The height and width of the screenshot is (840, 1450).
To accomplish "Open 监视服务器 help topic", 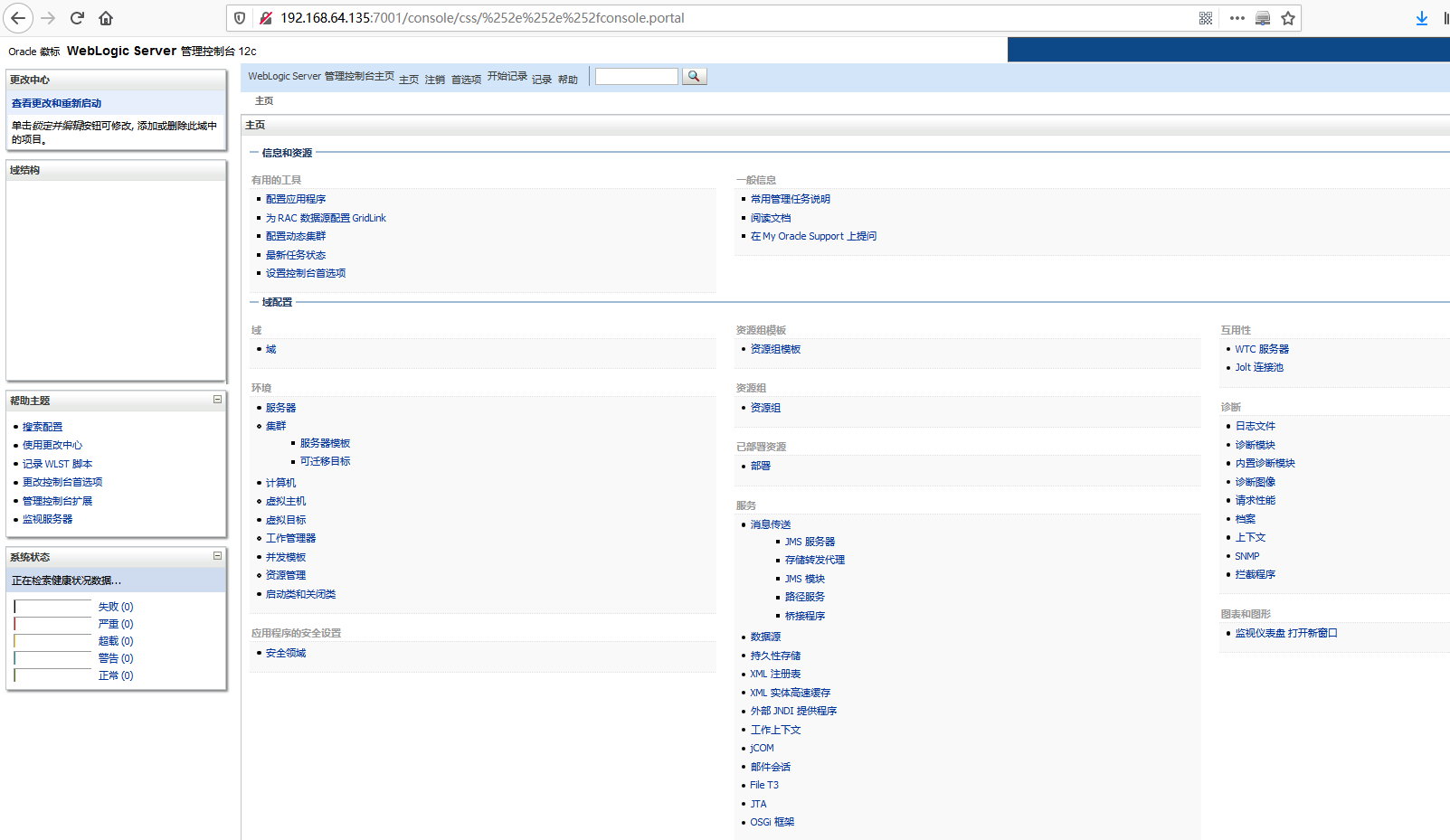I will pos(47,519).
